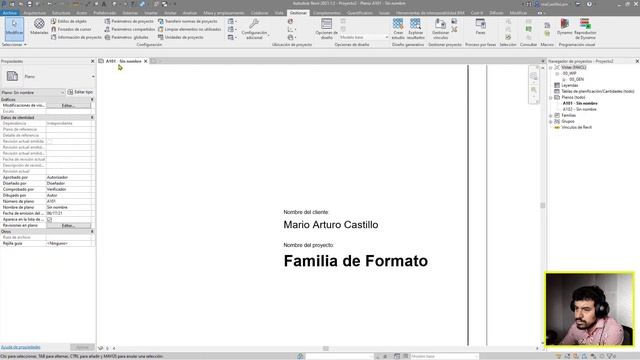Collapse the Vistas node in project browser

tap(551, 67)
